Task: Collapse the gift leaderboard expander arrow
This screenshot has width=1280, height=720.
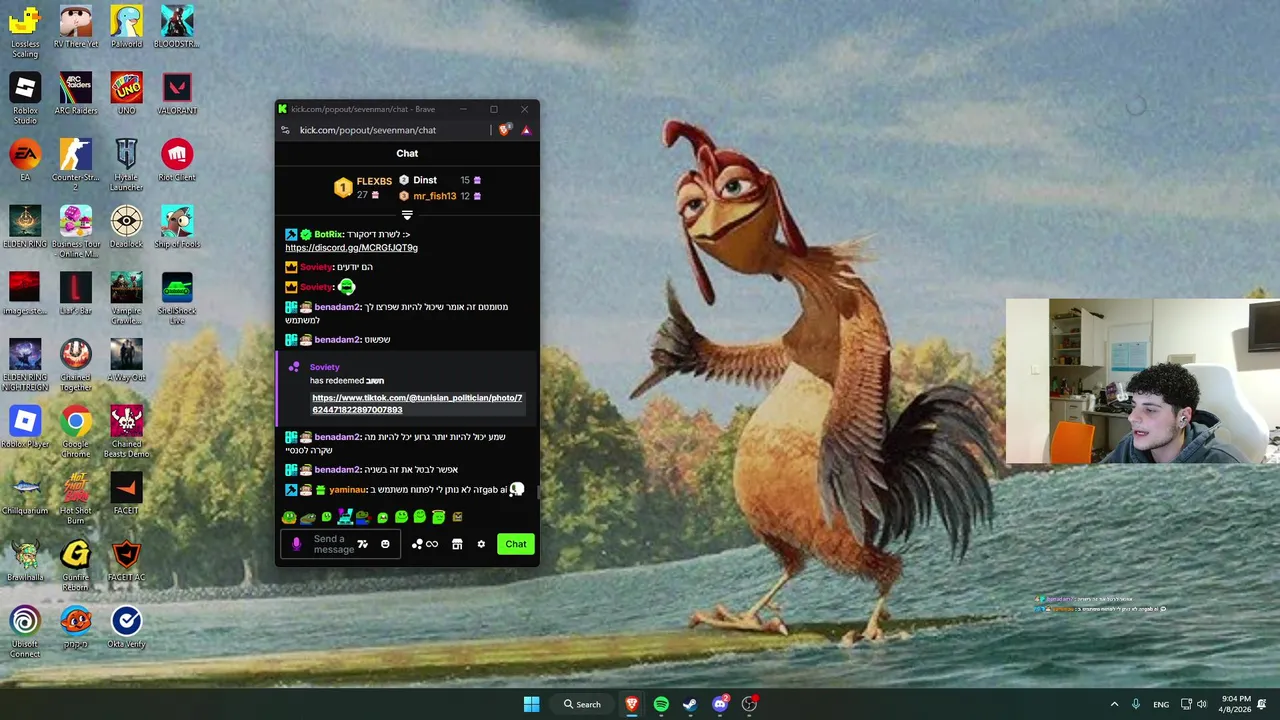Action: pyautogui.click(x=407, y=215)
